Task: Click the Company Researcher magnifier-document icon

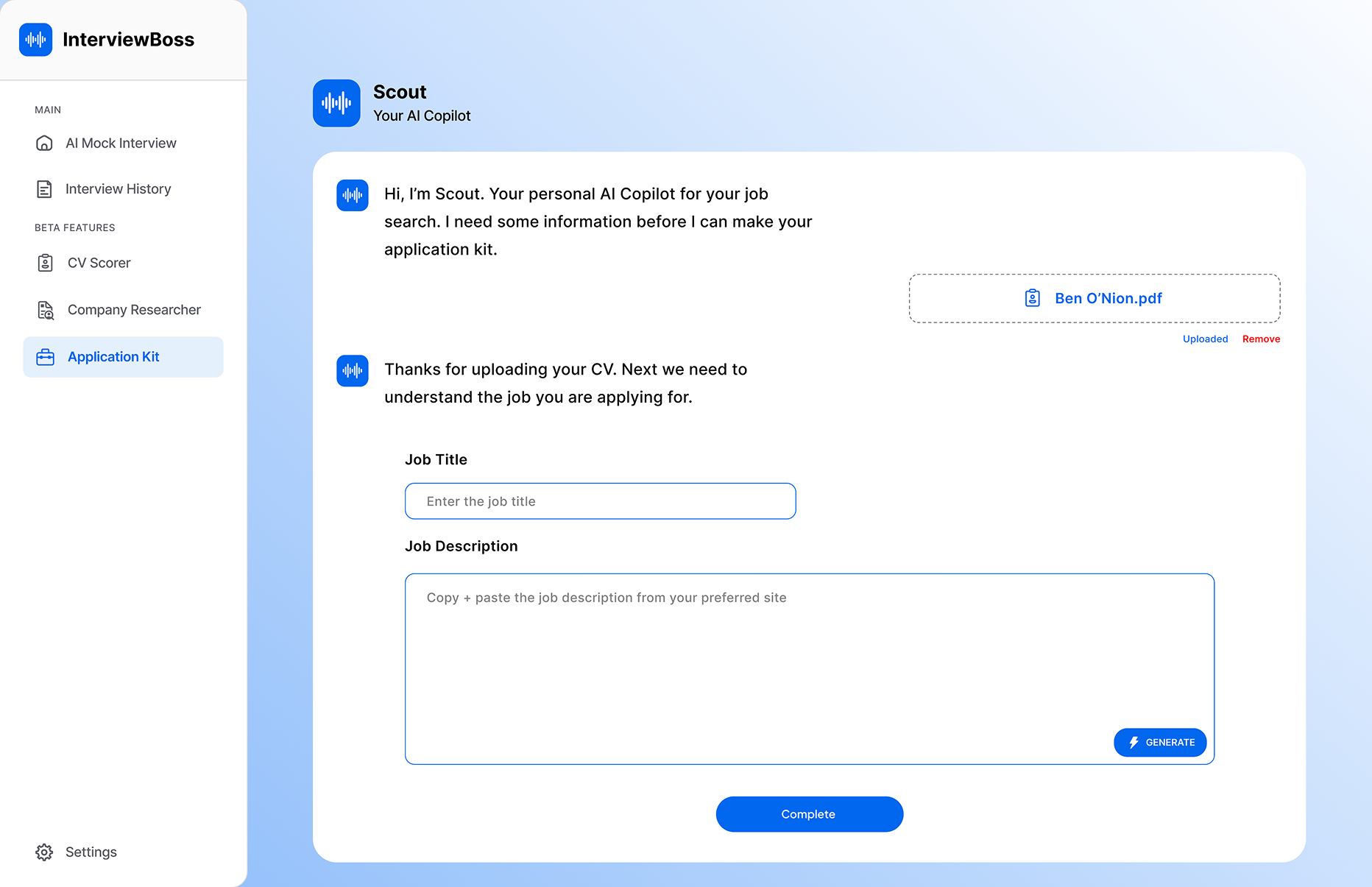Action: (45, 310)
